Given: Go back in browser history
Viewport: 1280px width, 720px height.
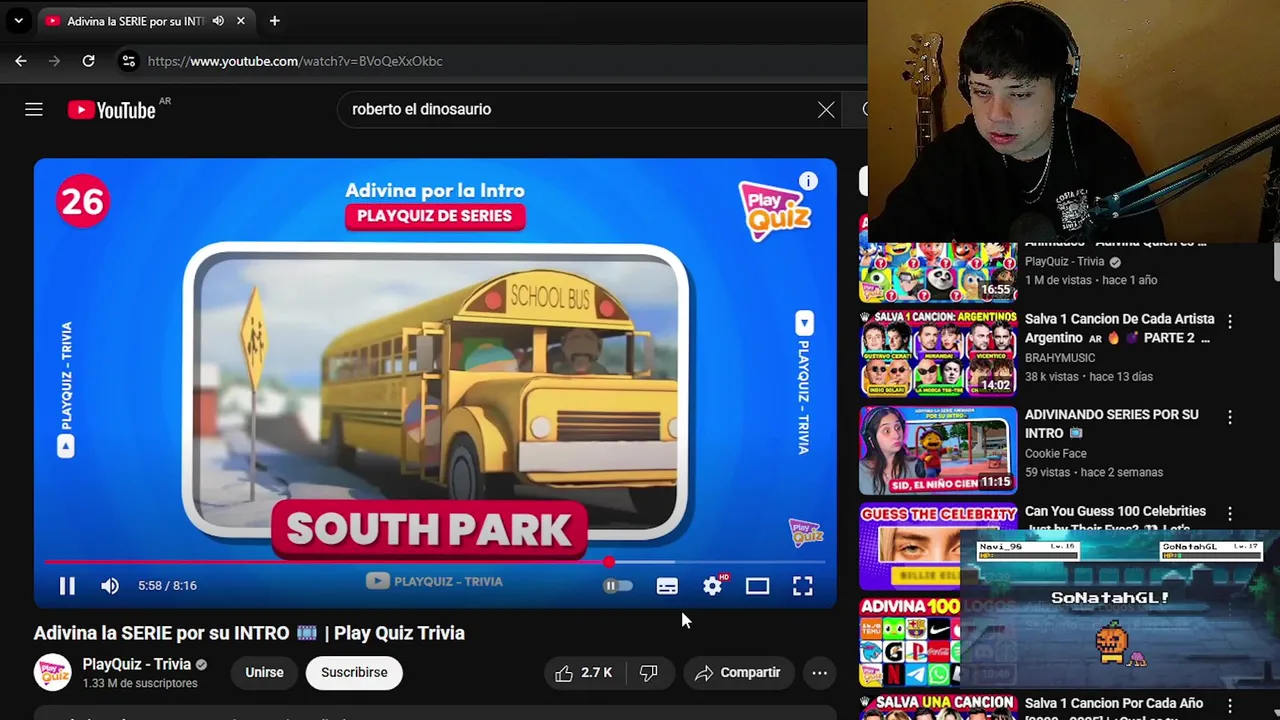Looking at the screenshot, I should [21, 61].
